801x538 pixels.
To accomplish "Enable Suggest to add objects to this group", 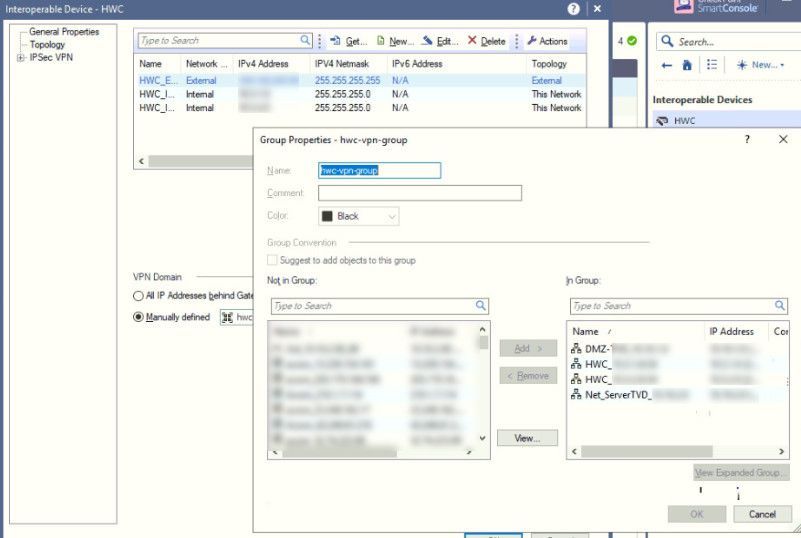I will click(273, 260).
